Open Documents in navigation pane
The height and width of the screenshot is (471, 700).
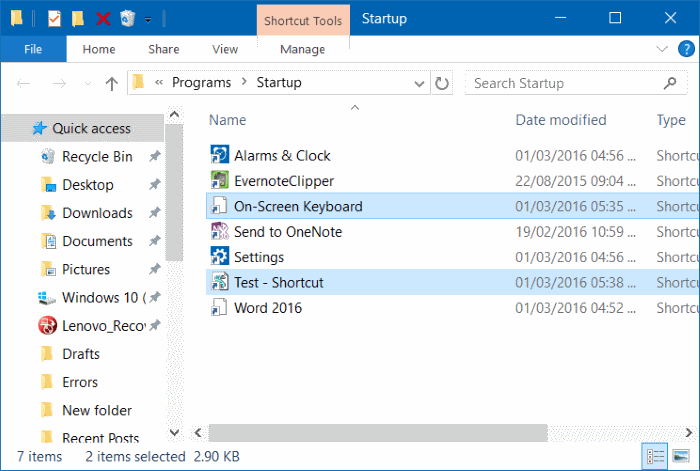click(x=97, y=241)
